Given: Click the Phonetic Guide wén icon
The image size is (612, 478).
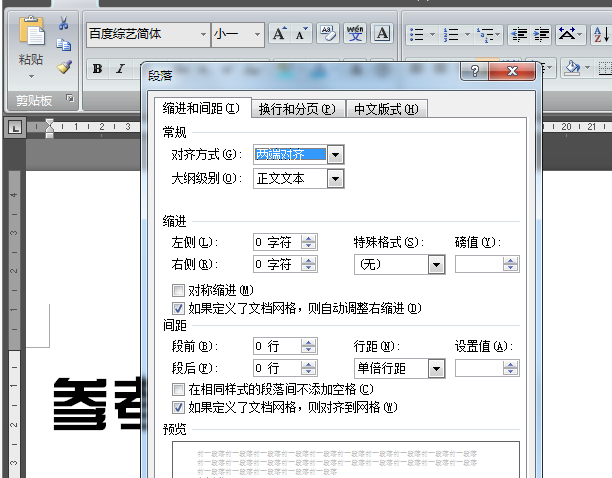Looking at the screenshot, I should click(x=355, y=34).
